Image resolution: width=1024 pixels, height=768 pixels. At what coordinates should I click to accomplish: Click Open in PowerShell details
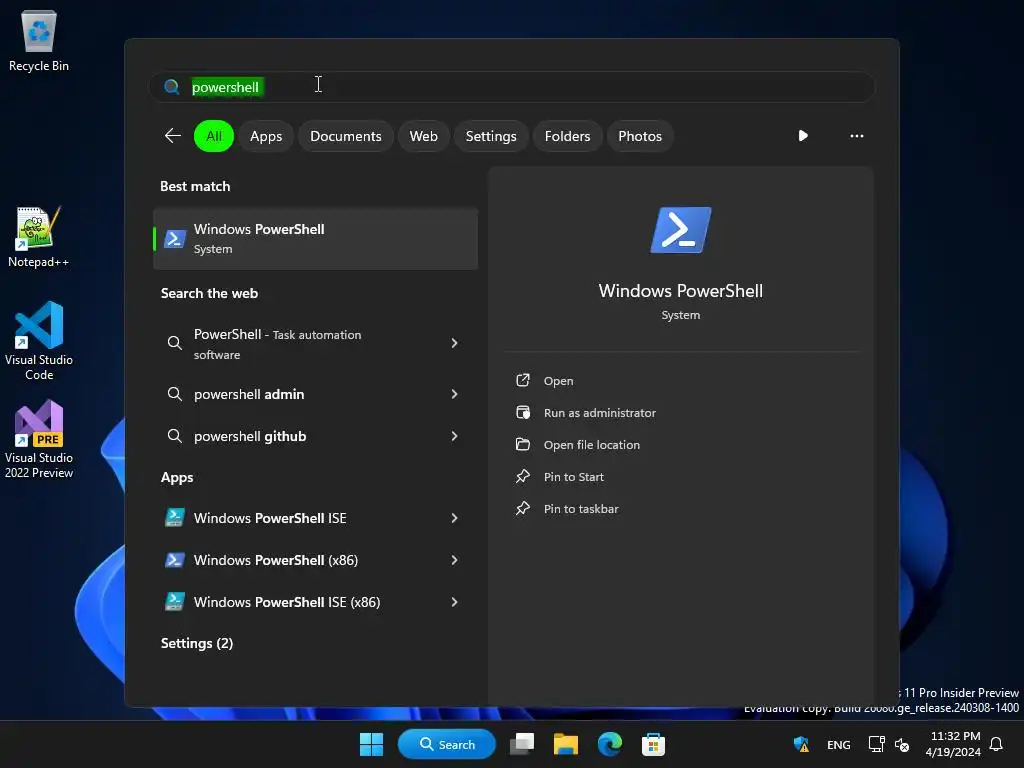pos(558,381)
